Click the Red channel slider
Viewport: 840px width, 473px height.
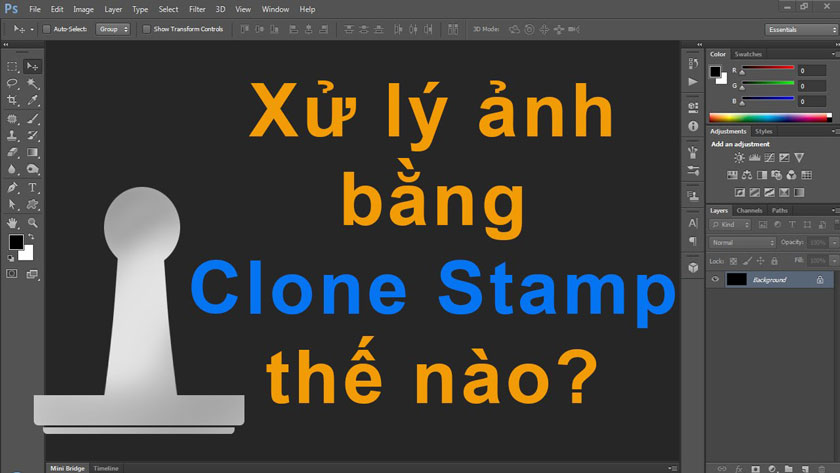(x=767, y=69)
